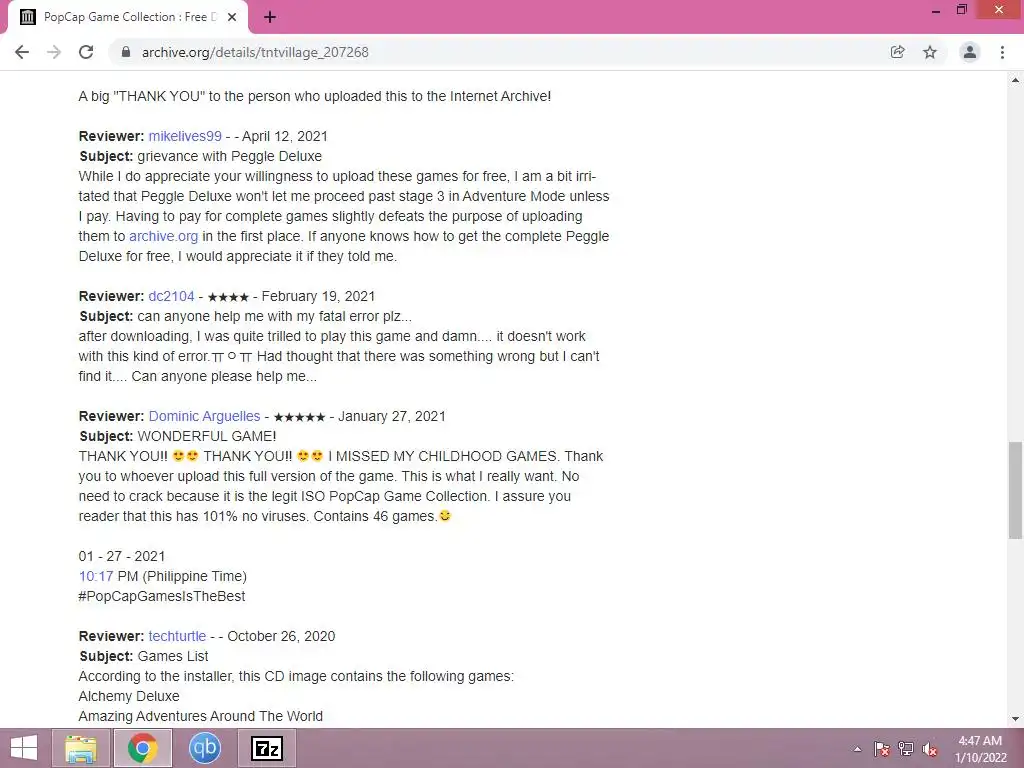Open the Chrome profile avatar

point(970,52)
